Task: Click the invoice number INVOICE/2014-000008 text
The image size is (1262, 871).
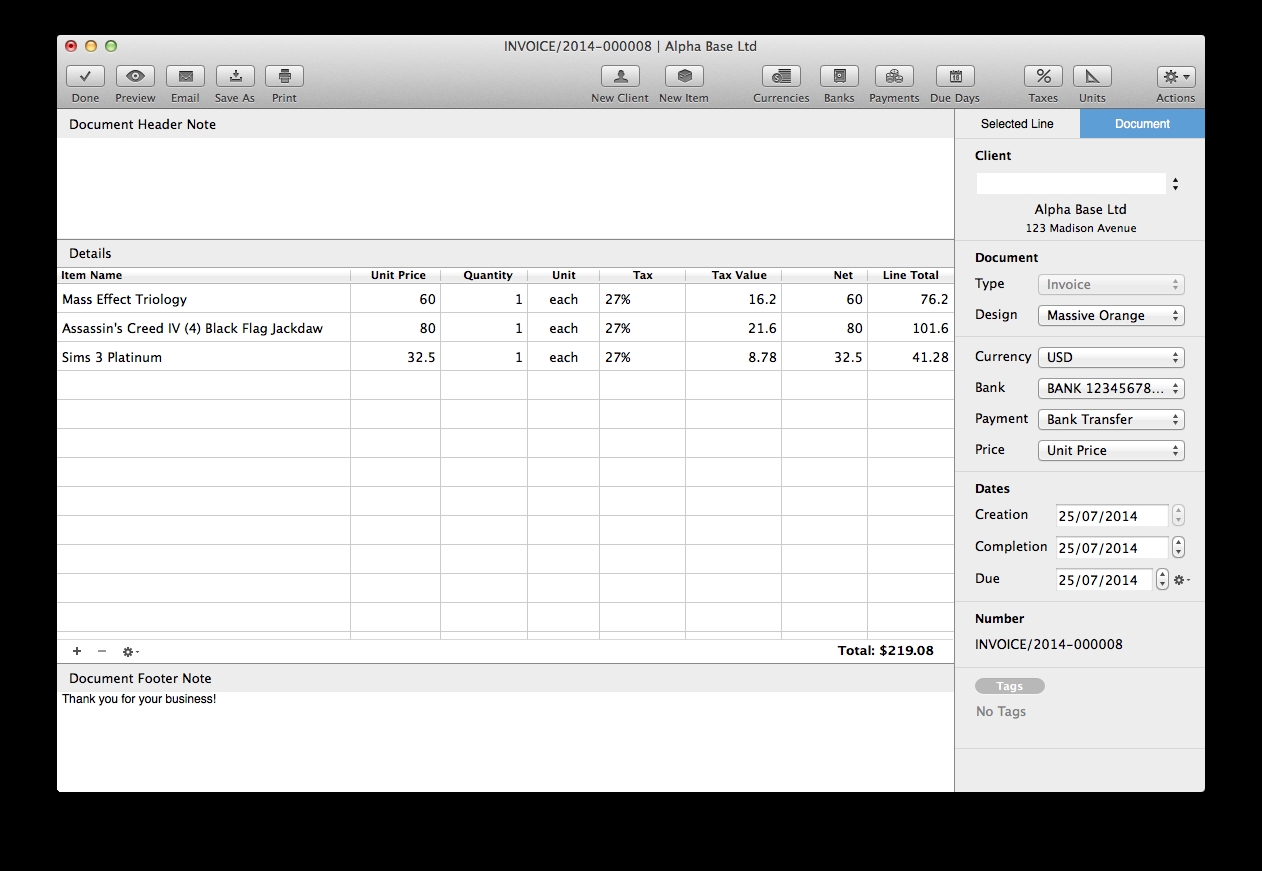Action: pyautogui.click(x=1048, y=645)
